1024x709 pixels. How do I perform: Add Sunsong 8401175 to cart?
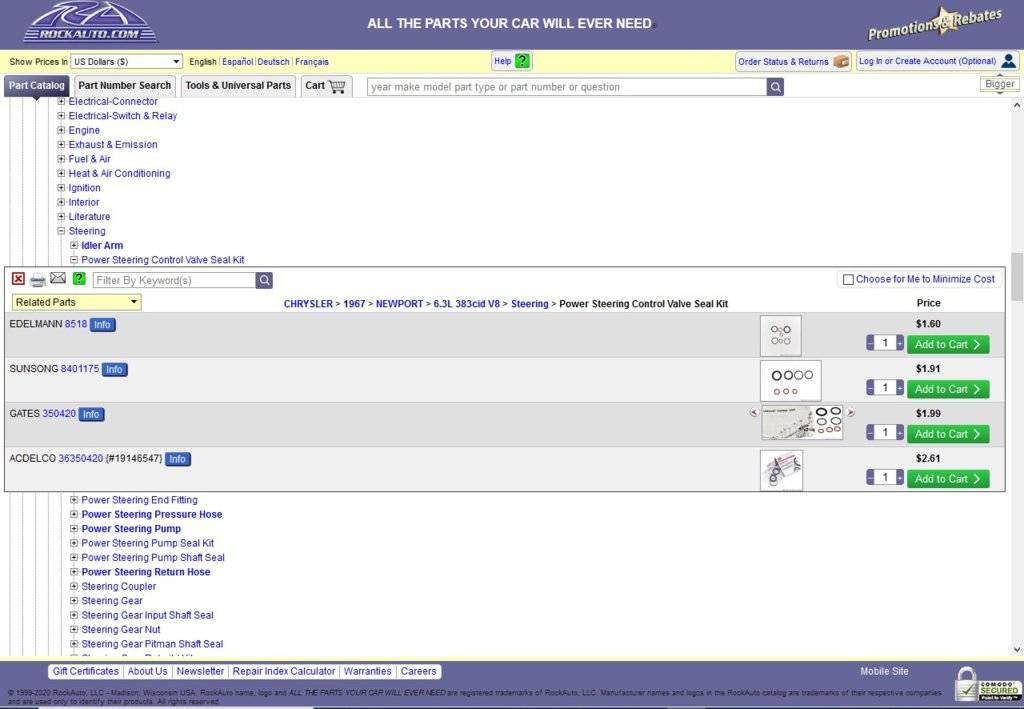click(947, 389)
